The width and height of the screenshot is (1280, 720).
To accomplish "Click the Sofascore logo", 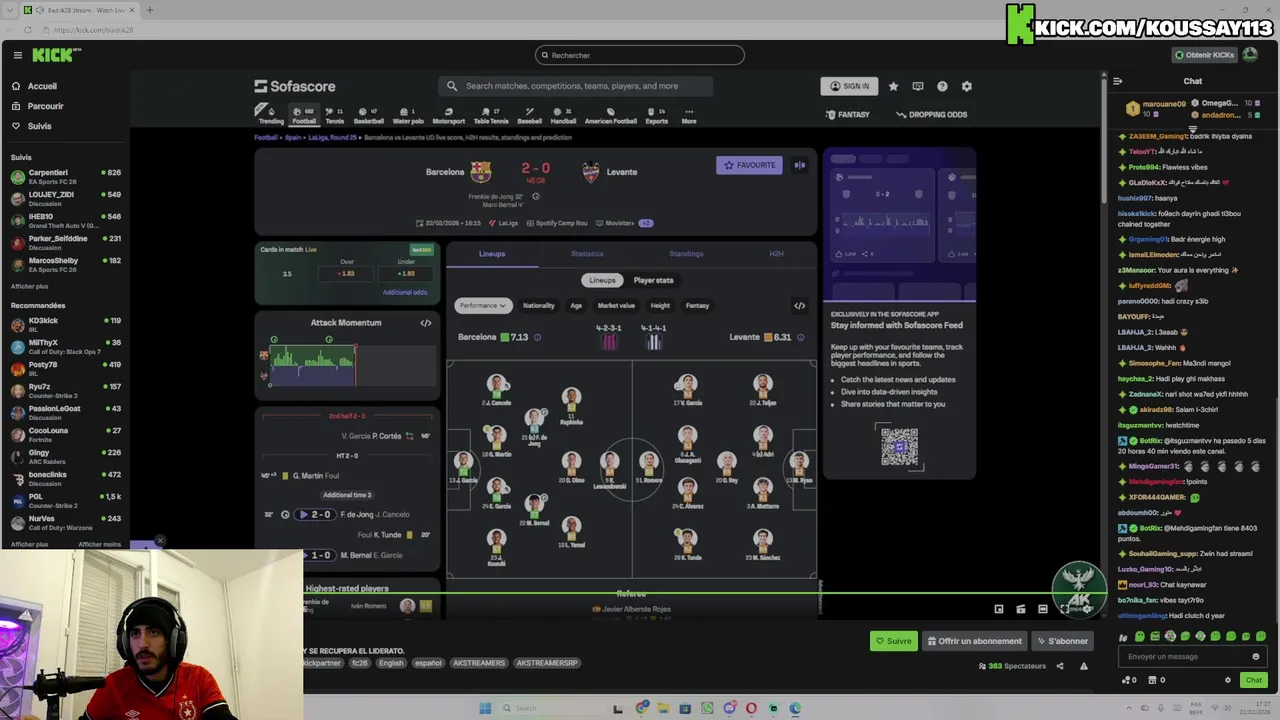I will (295, 86).
